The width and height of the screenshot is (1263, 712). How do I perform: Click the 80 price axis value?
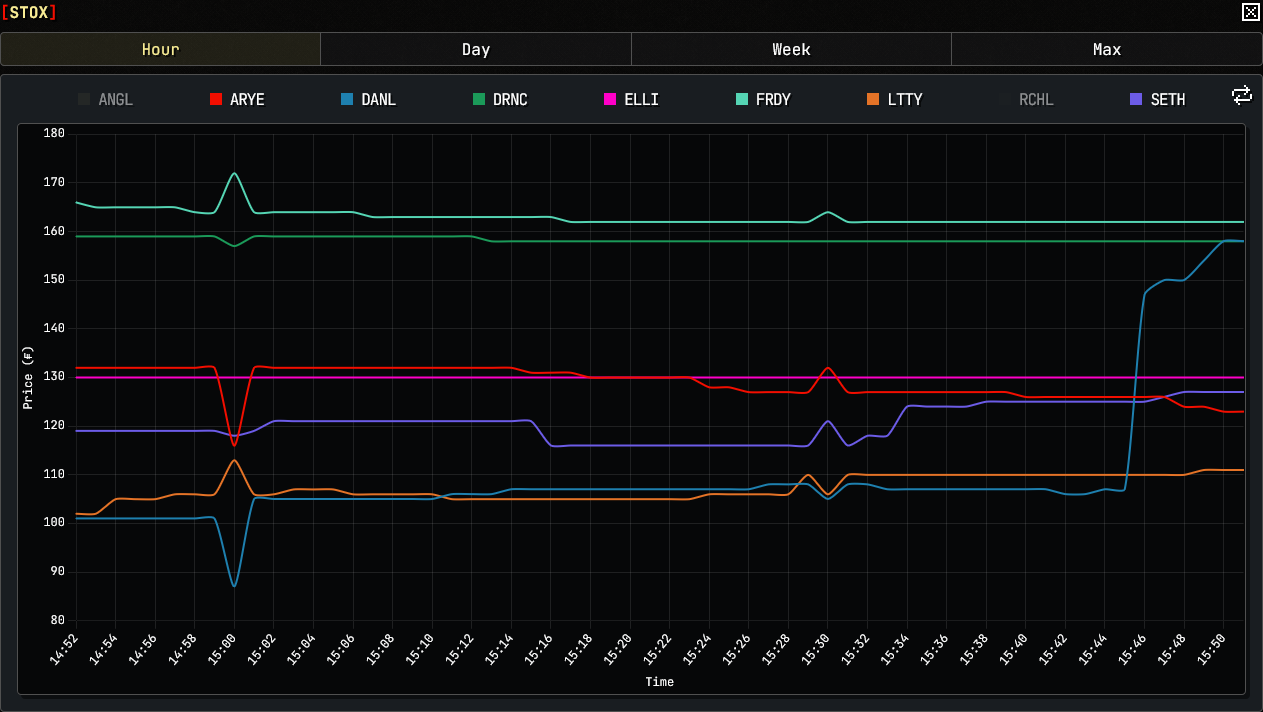tap(57, 621)
